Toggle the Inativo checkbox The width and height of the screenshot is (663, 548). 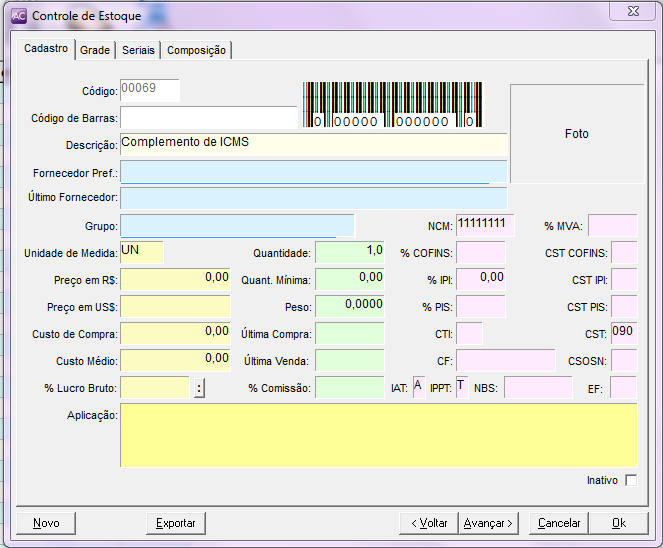[630, 480]
